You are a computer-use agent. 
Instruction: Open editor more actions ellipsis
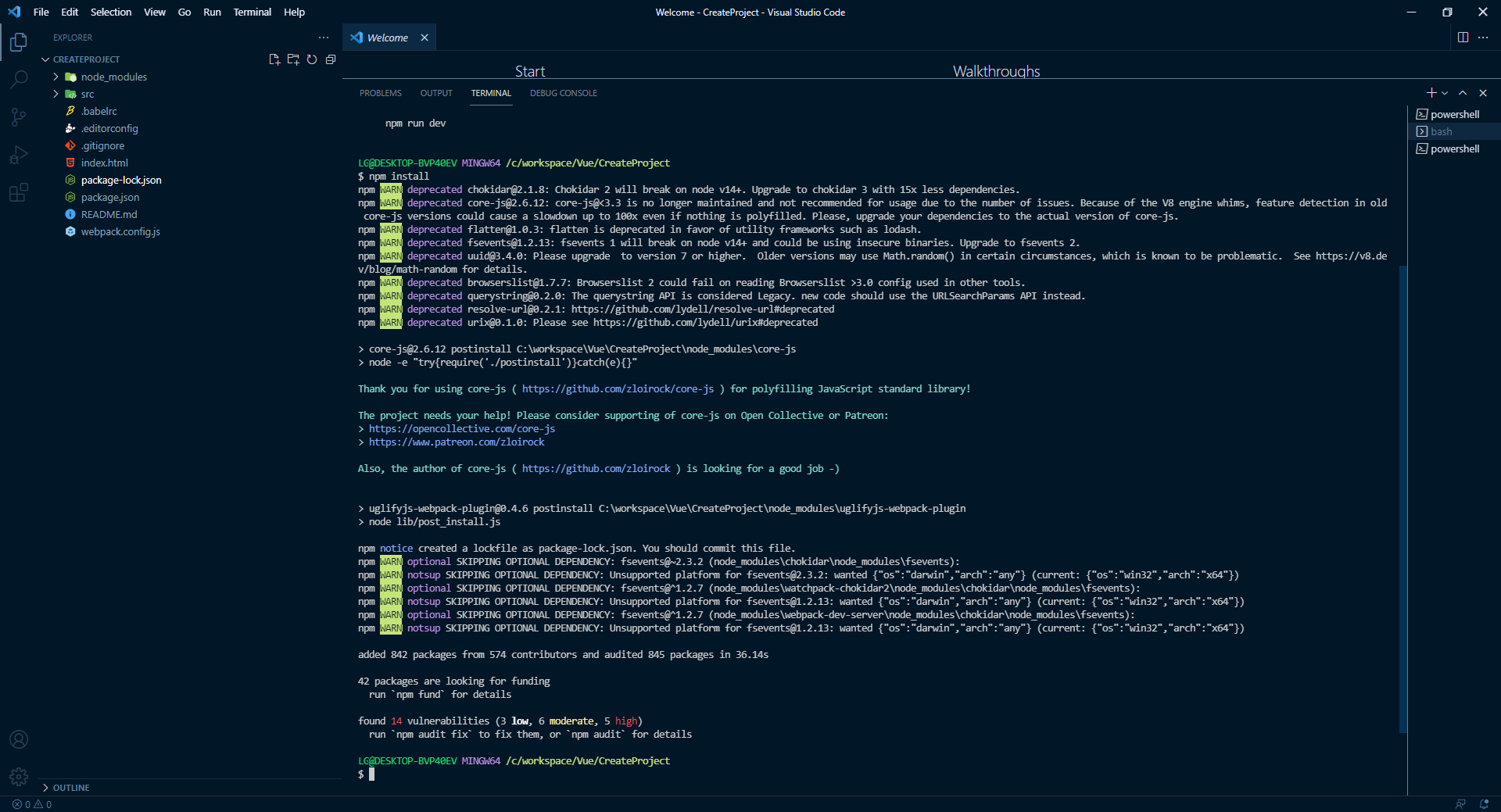tap(1483, 38)
